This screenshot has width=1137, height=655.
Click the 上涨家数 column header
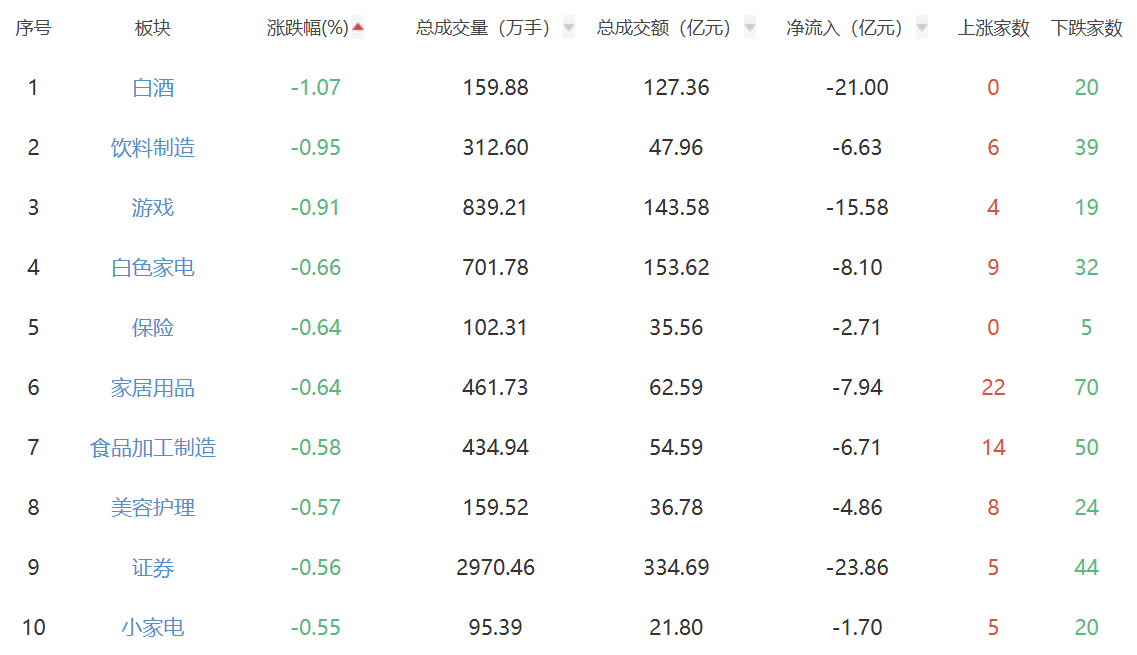[x=993, y=28]
